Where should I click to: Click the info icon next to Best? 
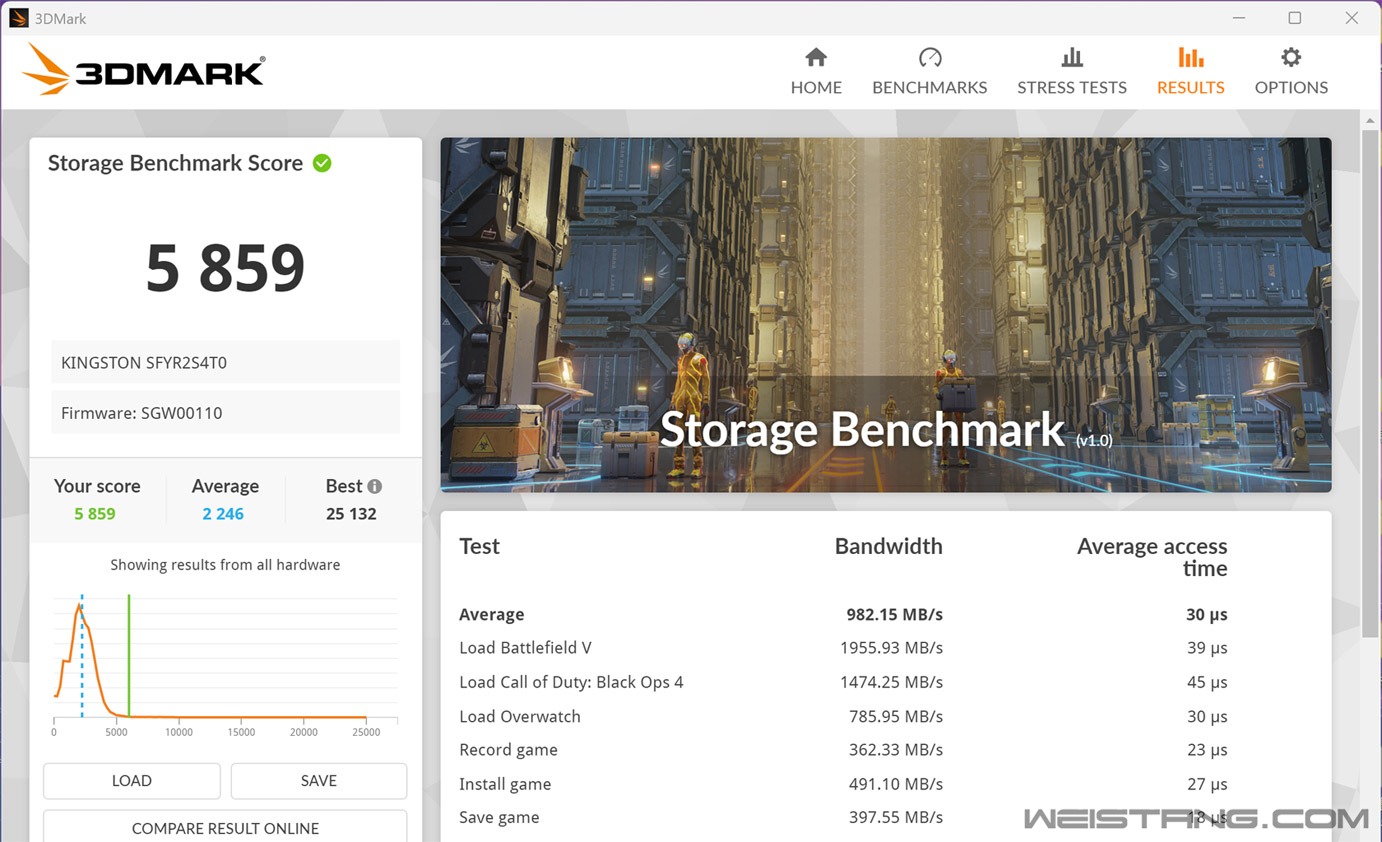(x=375, y=486)
